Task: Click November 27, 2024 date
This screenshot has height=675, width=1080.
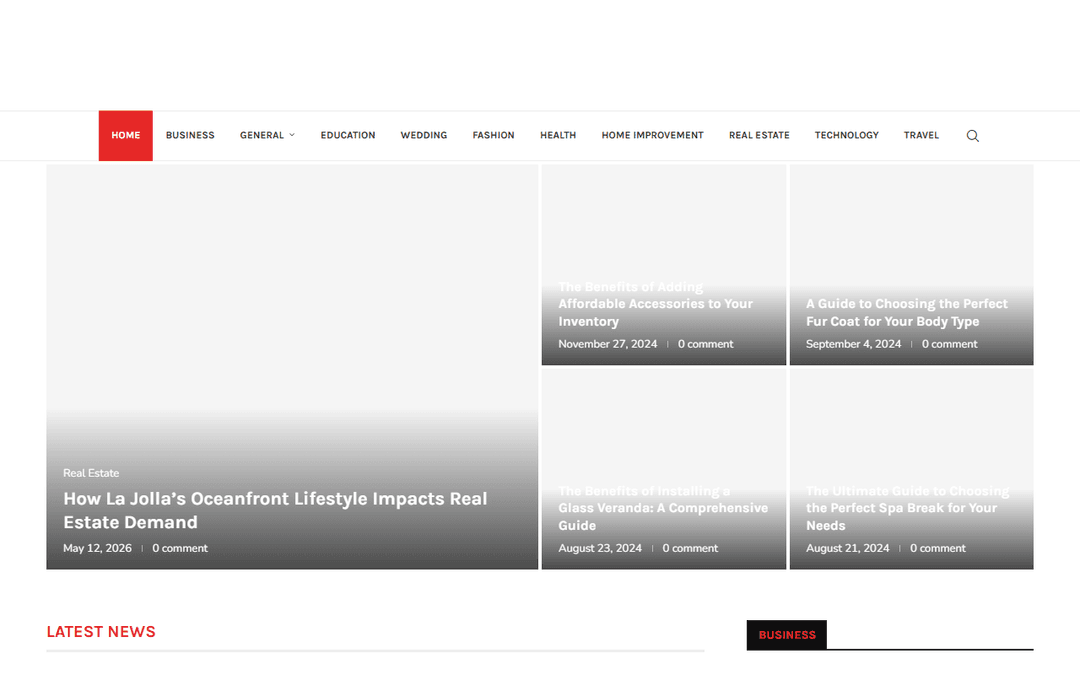Action: [x=608, y=344]
